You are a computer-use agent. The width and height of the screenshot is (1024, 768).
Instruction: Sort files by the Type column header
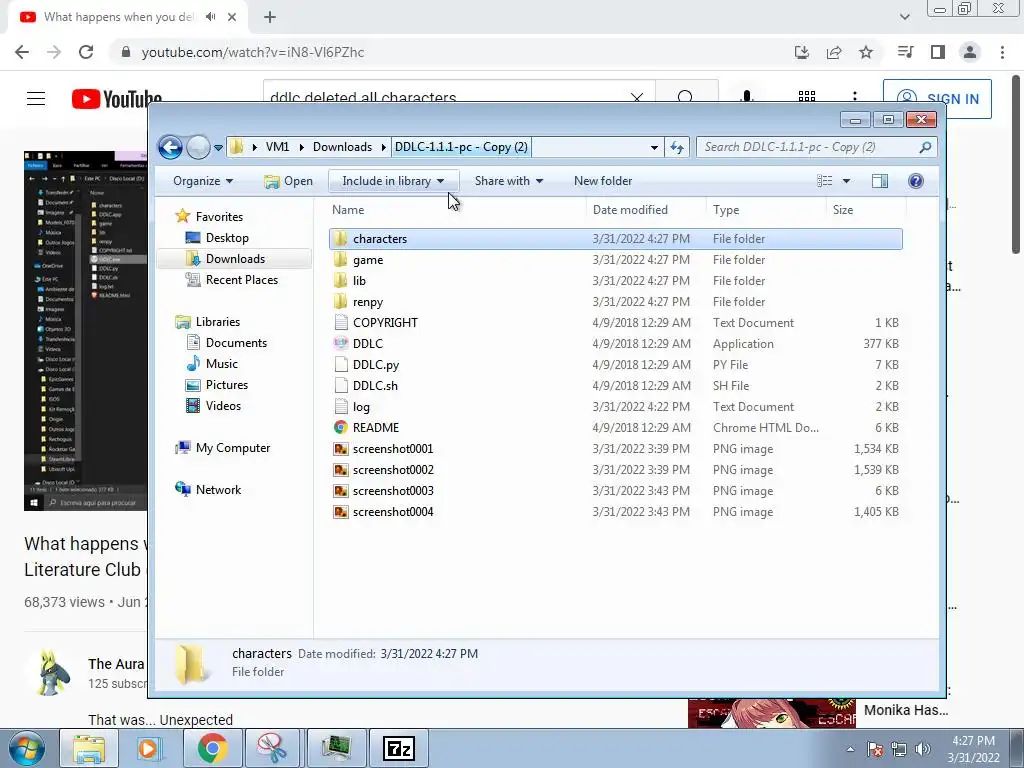(726, 210)
